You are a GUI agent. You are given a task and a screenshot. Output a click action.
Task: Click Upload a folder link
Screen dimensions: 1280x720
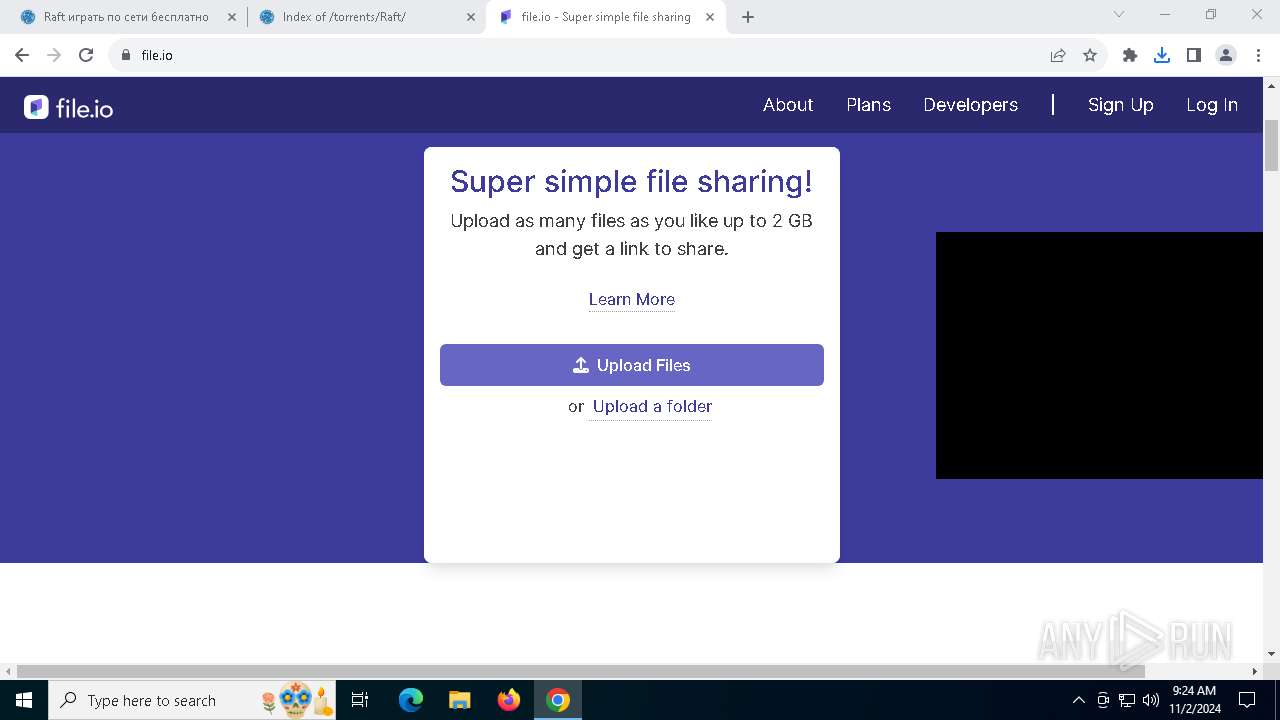[x=652, y=406]
